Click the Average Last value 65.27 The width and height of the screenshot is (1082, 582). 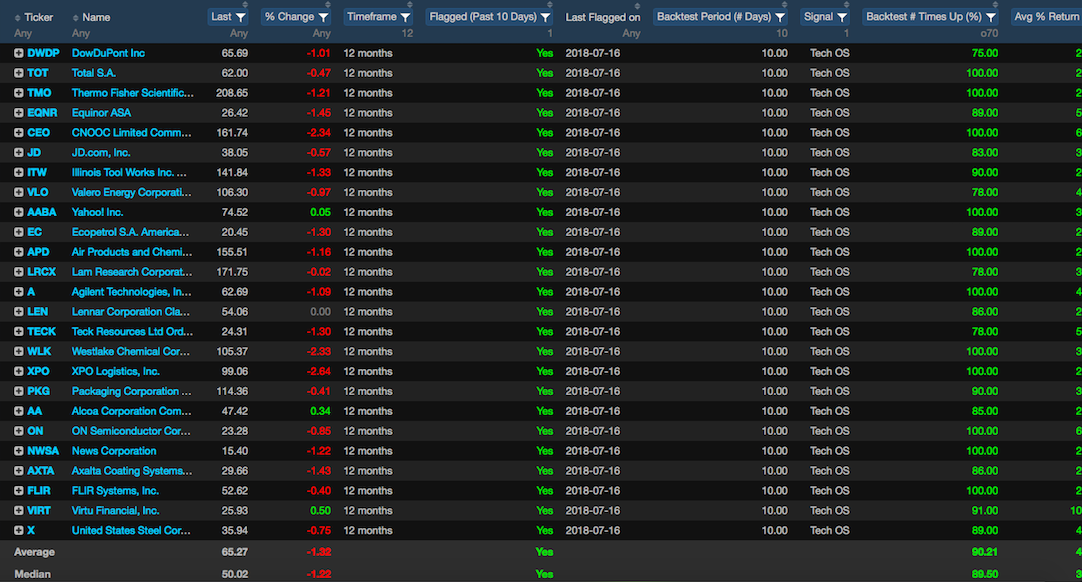[x=235, y=552]
